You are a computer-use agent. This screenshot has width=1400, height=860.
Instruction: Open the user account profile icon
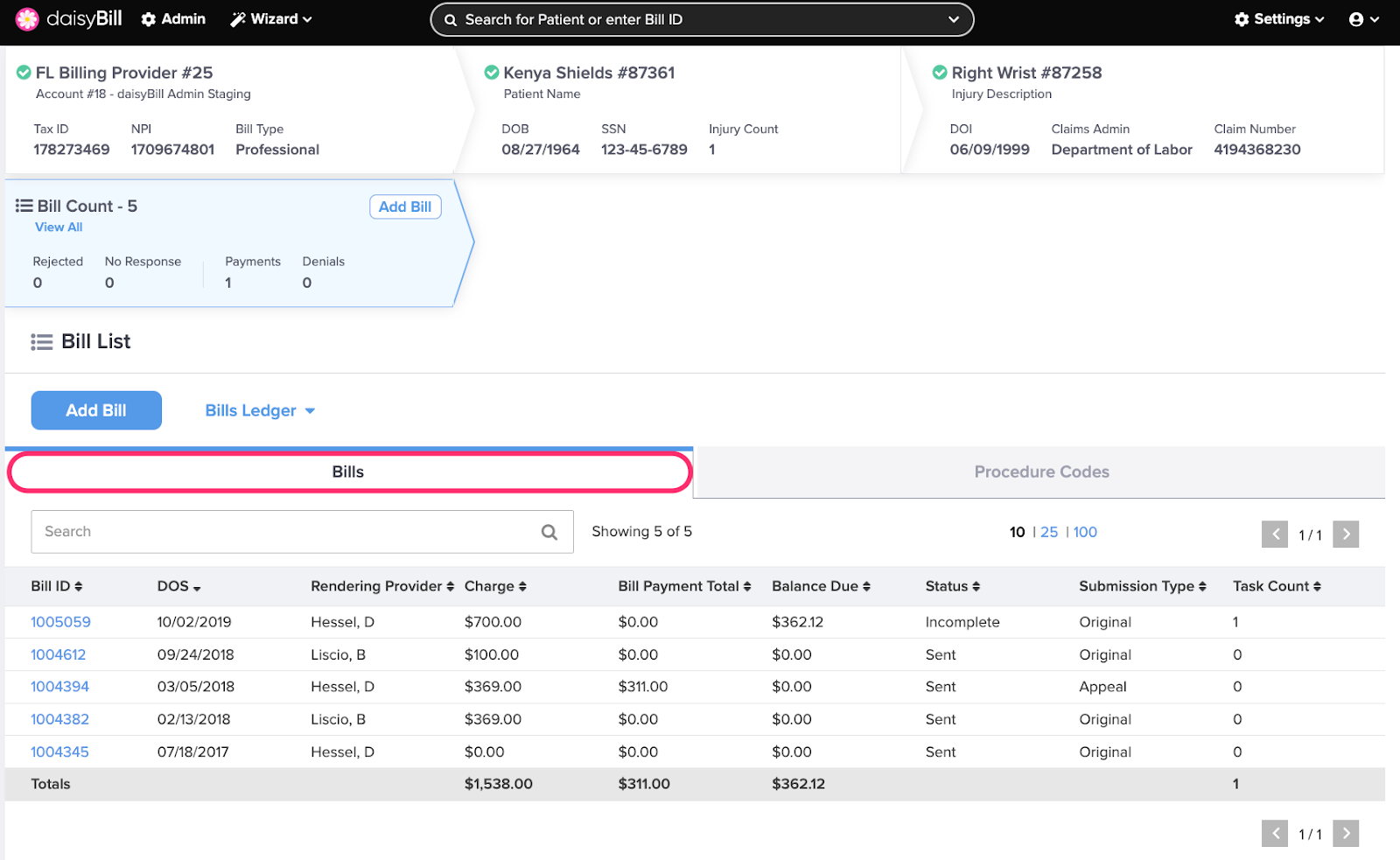coord(1356,19)
